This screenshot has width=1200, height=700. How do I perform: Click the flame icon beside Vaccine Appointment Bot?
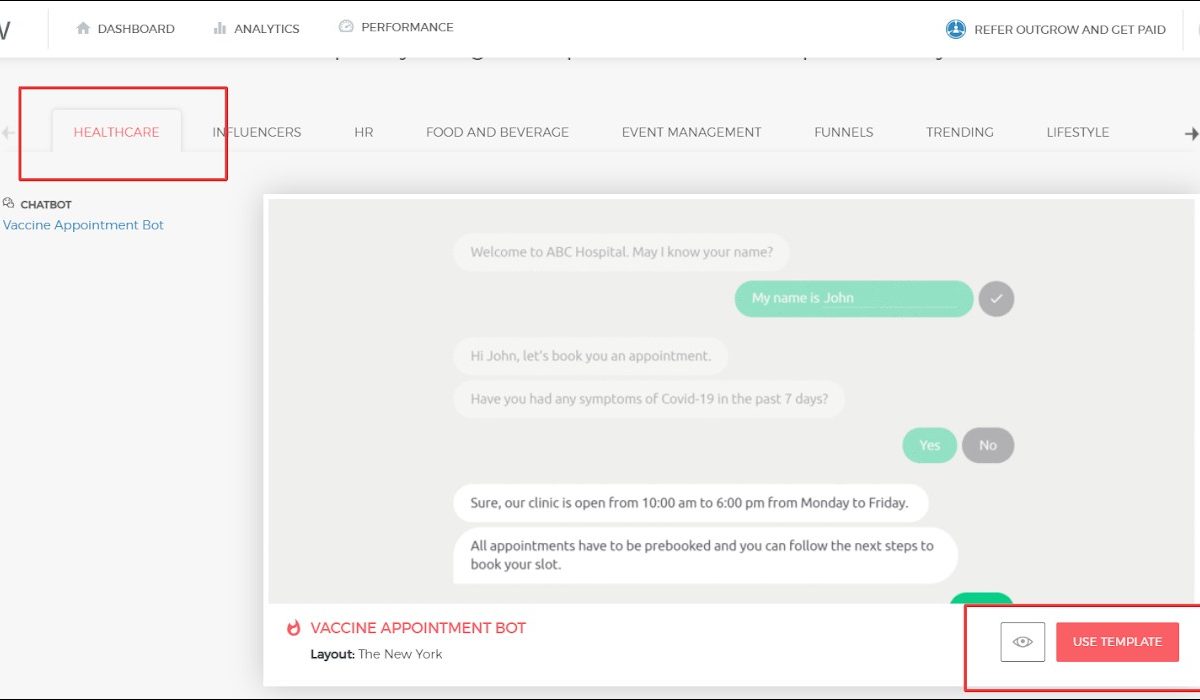coord(293,628)
